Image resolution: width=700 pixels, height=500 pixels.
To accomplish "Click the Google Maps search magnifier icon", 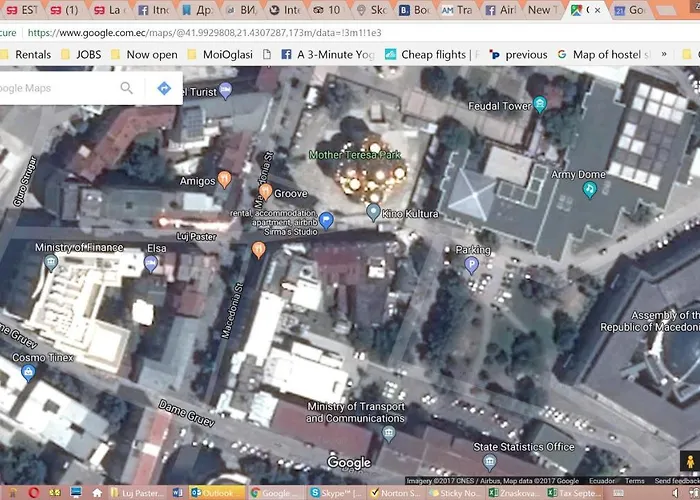I will click(127, 88).
